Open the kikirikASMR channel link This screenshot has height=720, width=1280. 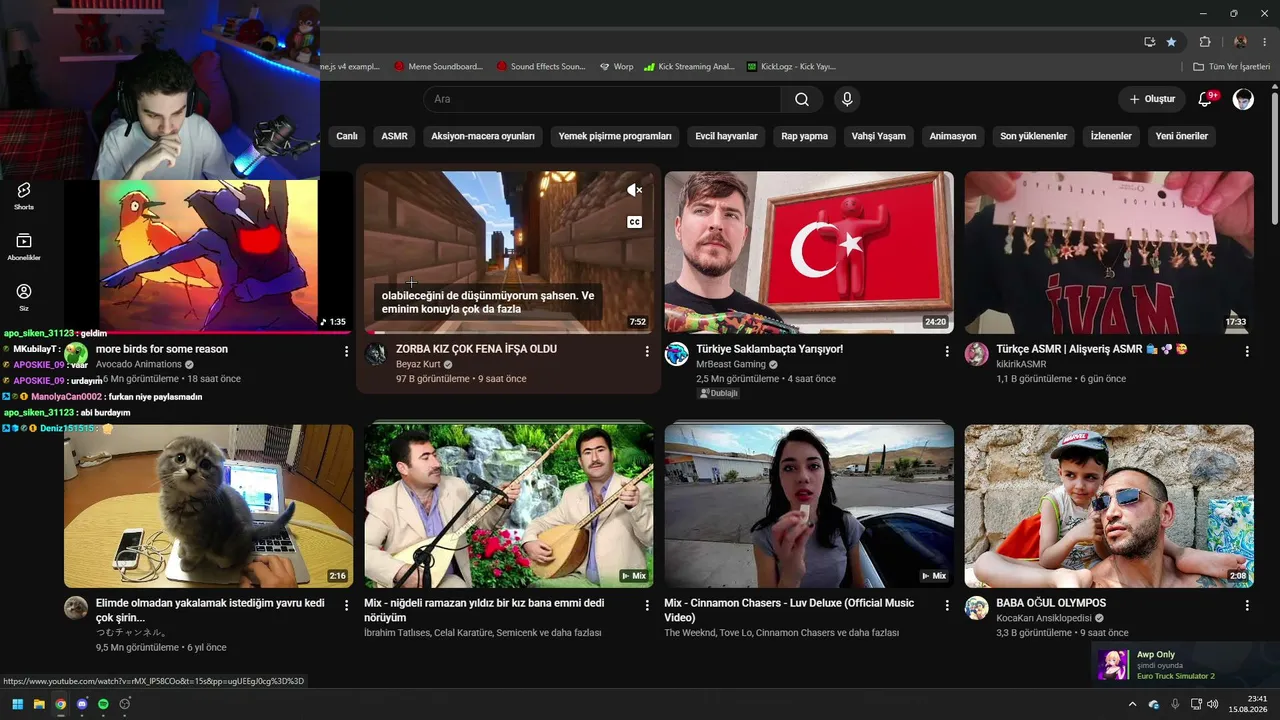point(1021,365)
